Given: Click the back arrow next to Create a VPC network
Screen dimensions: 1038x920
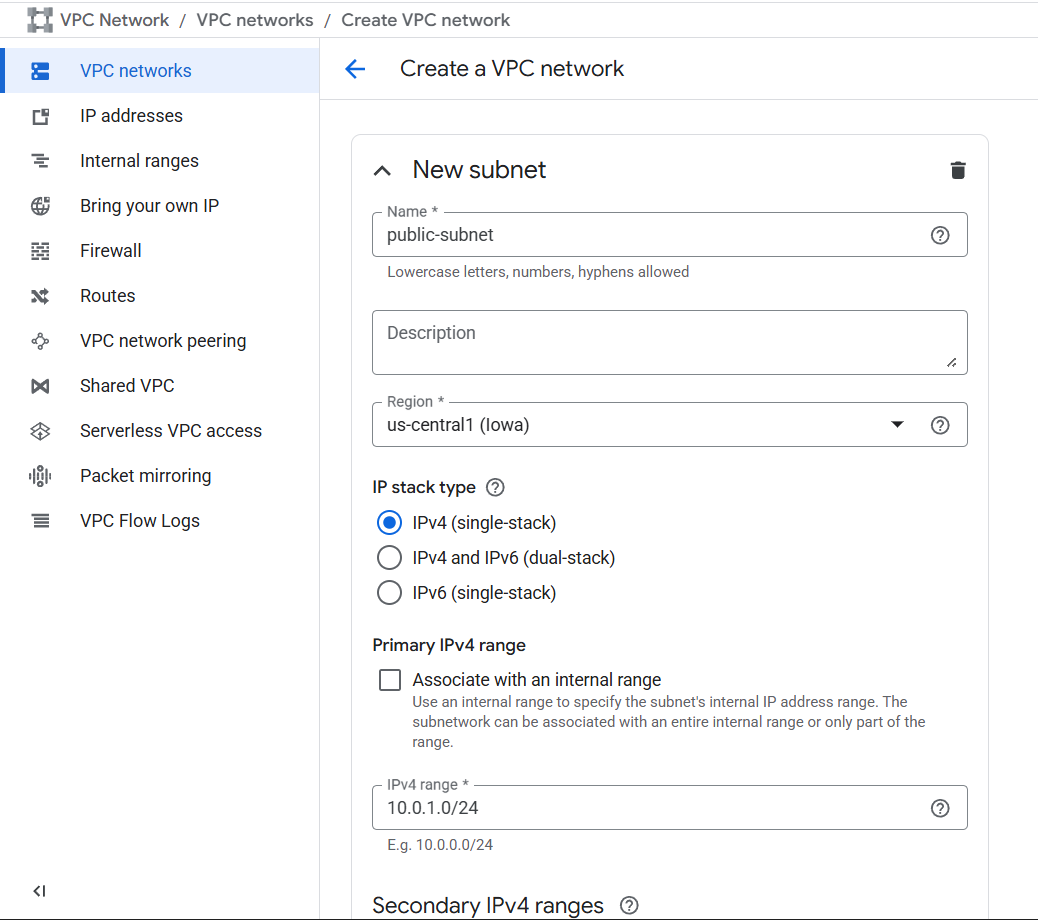Looking at the screenshot, I should 355,69.
